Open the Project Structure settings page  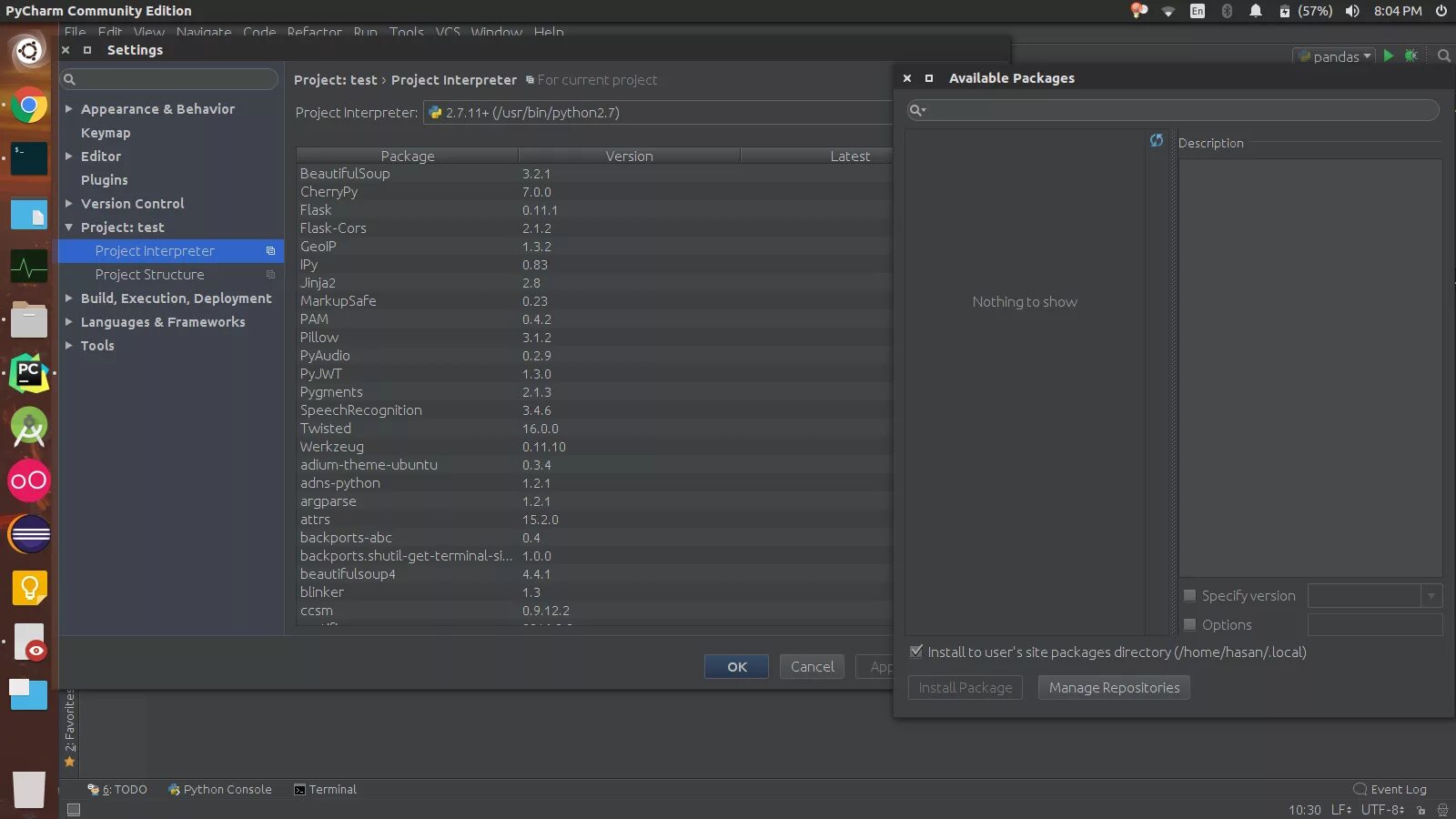point(149,274)
